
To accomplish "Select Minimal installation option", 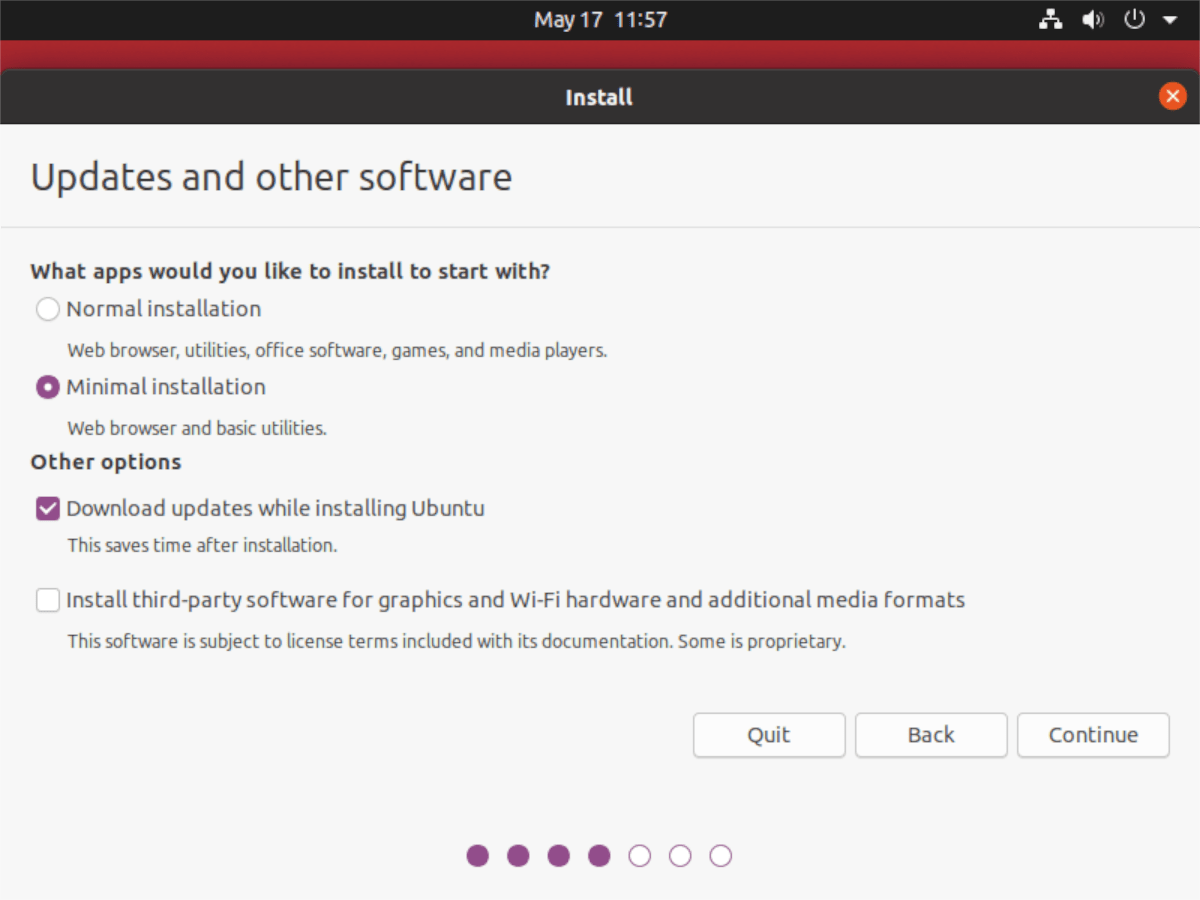I will click(47, 387).
